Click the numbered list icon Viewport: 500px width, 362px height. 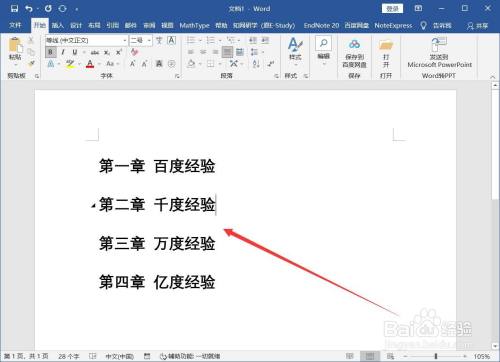(211, 41)
